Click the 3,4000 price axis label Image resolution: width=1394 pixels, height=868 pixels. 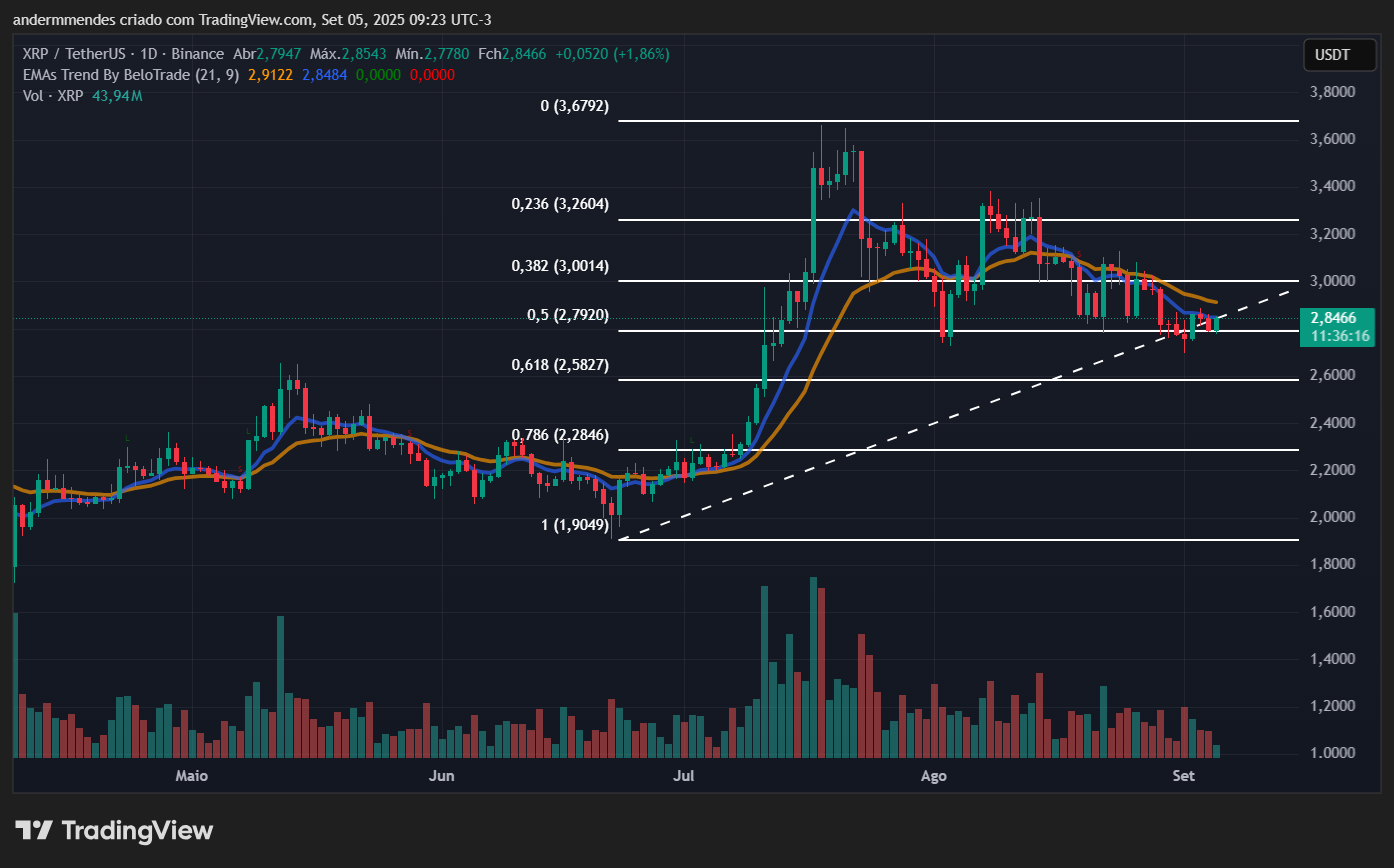(x=1333, y=186)
